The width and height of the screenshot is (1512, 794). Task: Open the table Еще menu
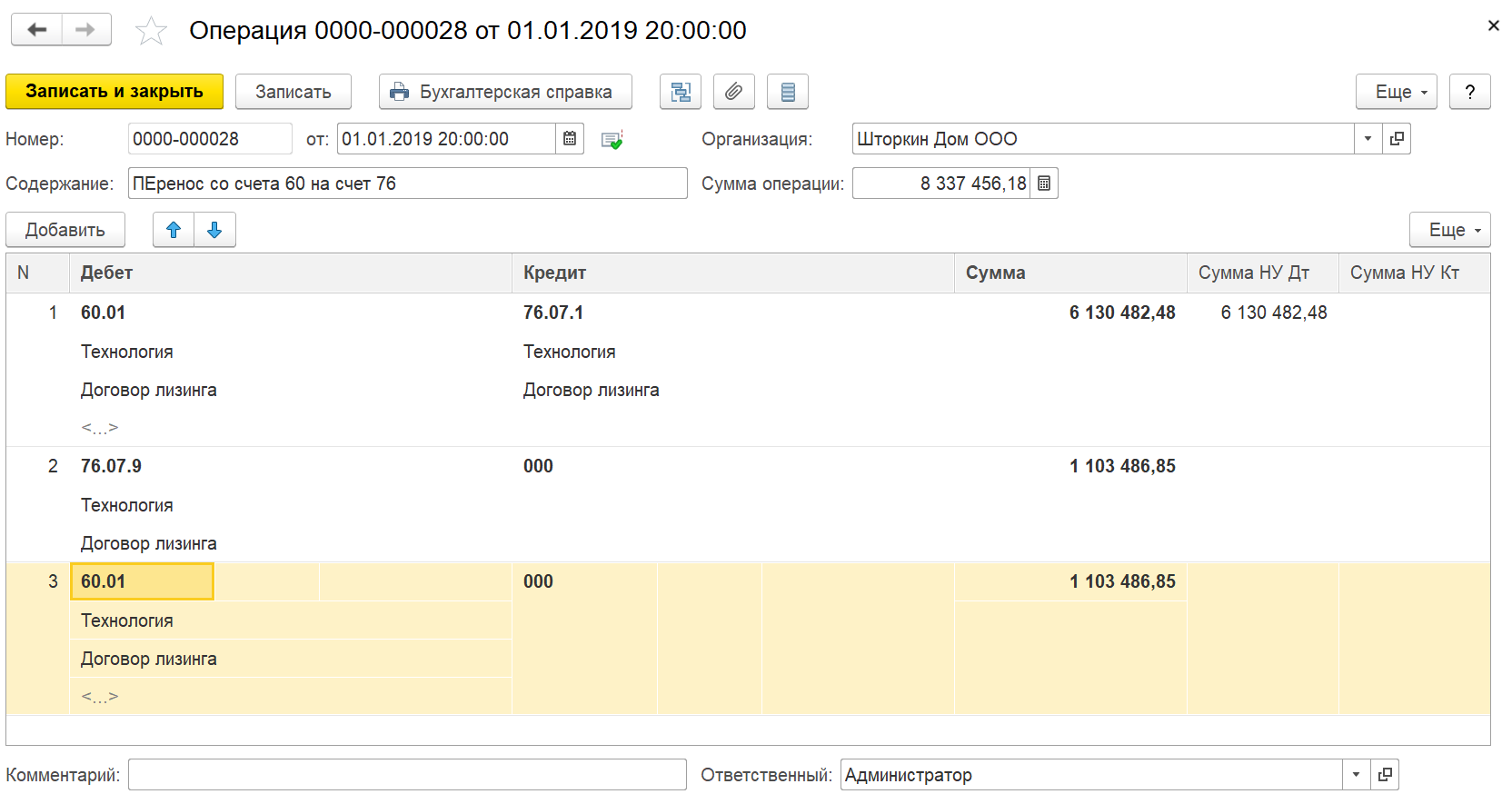1450,230
